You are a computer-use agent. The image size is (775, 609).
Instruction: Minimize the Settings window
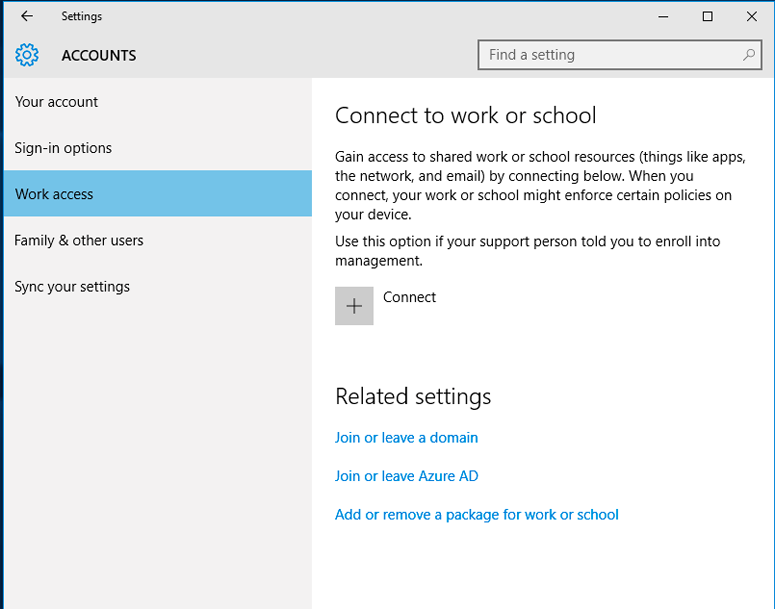coord(662,16)
